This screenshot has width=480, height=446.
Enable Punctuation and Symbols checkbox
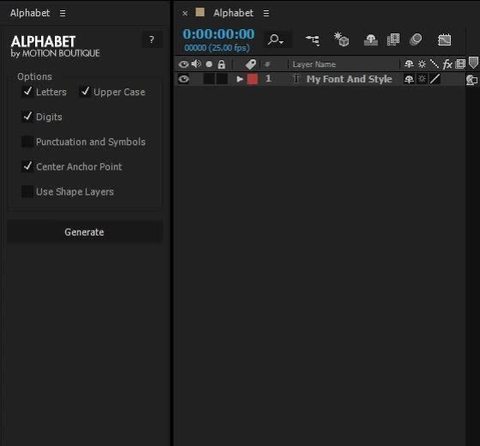pos(27,141)
